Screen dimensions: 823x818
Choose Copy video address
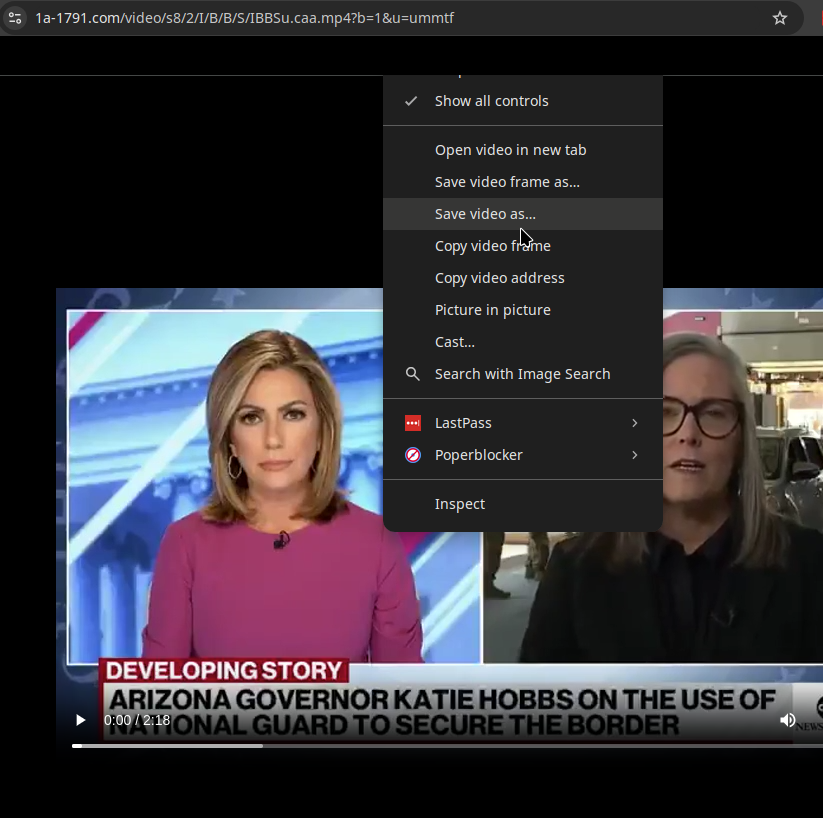click(x=523, y=278)
